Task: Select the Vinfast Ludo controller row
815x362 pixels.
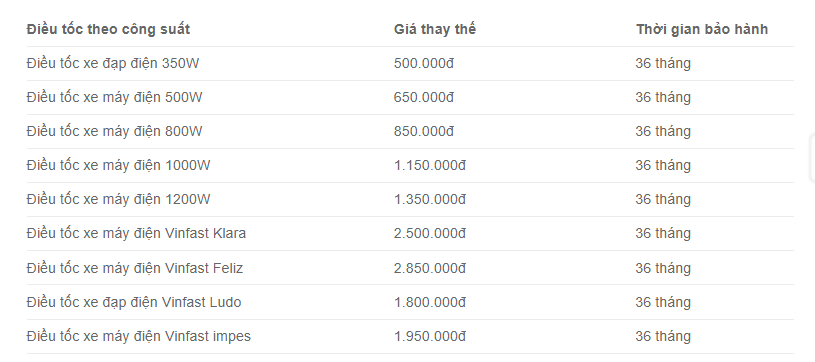Action: (x=410, y=302)
